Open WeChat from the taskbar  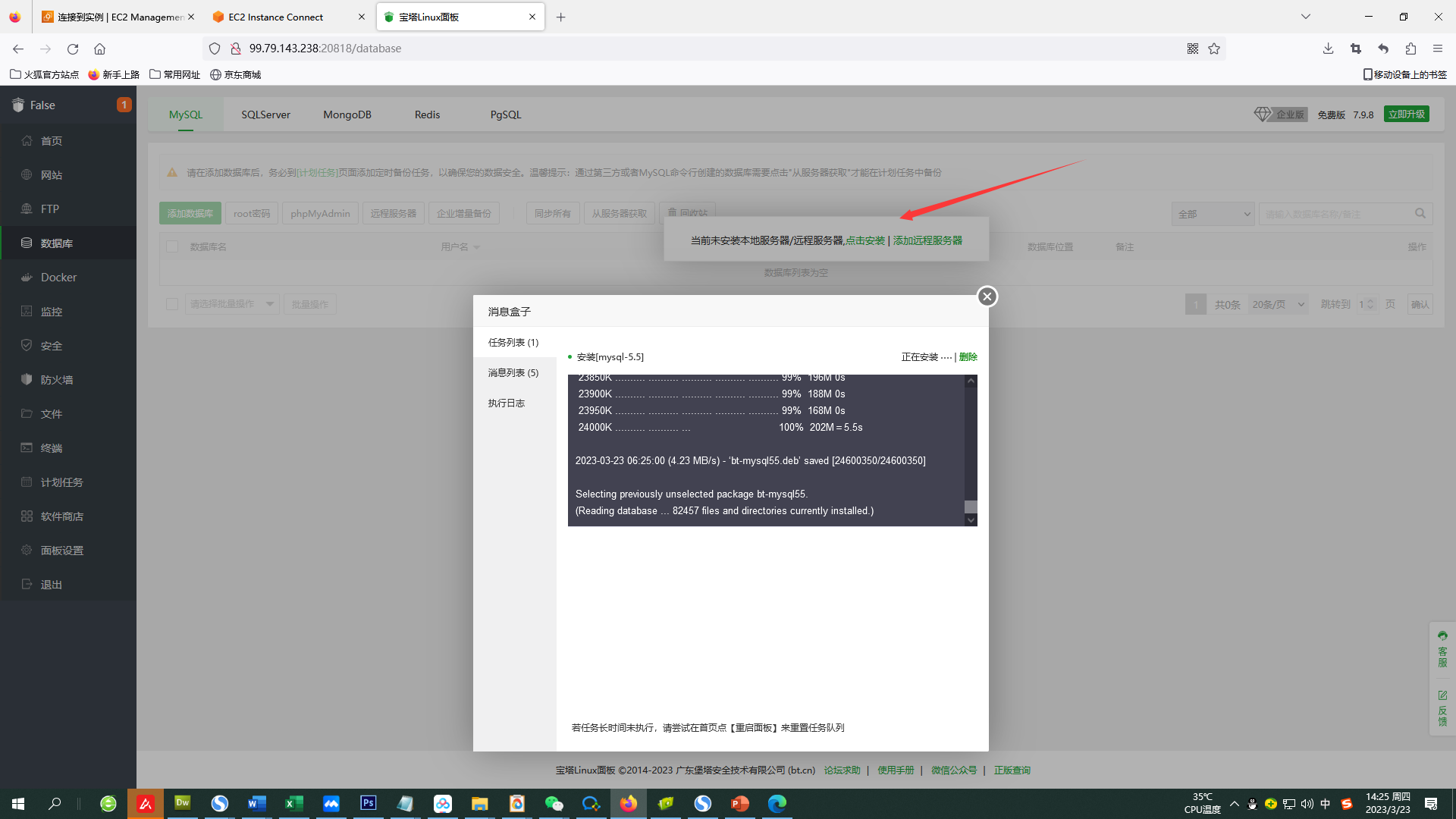click(x=554, y=803)
